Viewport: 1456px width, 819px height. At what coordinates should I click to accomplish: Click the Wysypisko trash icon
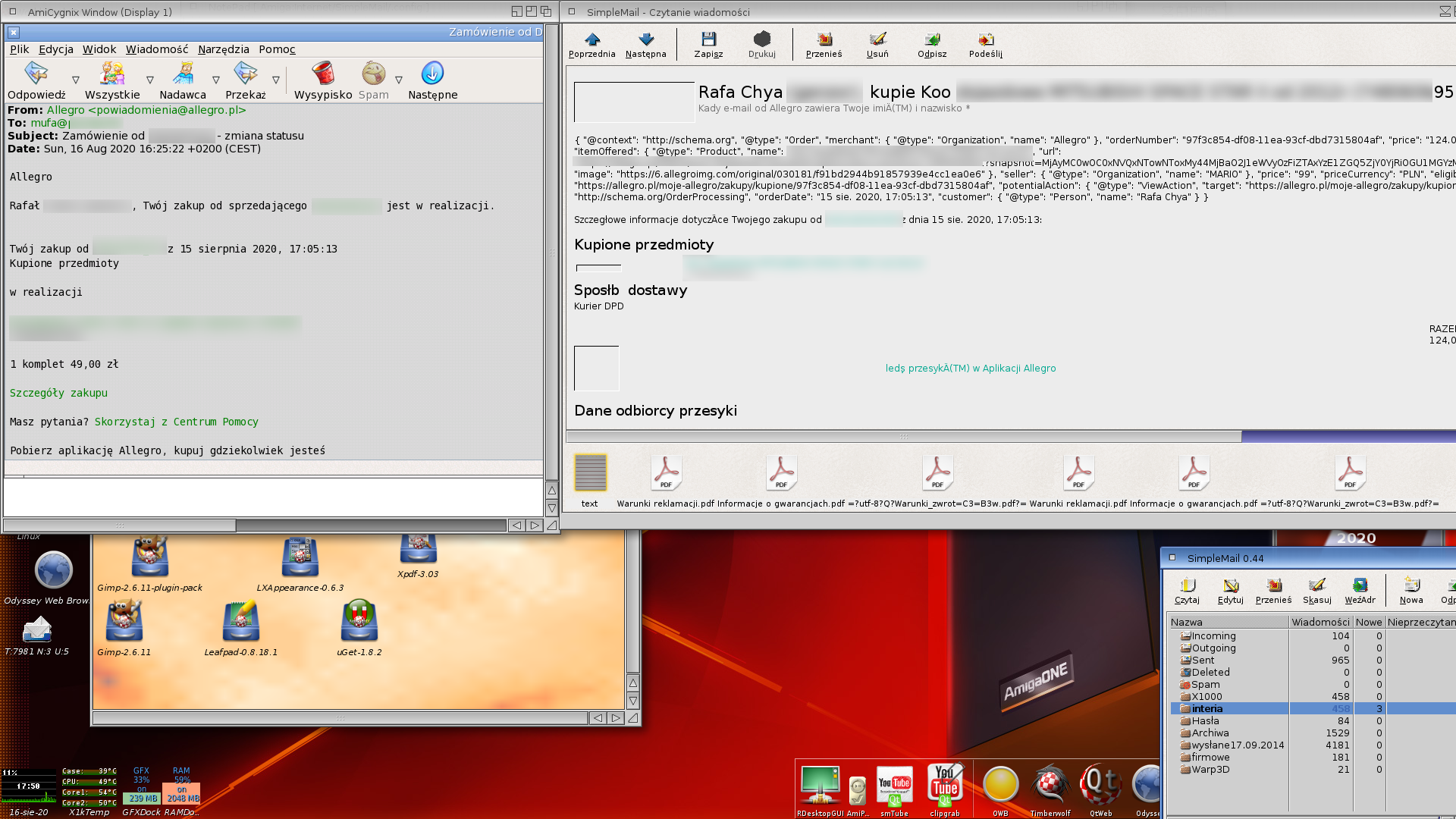coord(323,74)
